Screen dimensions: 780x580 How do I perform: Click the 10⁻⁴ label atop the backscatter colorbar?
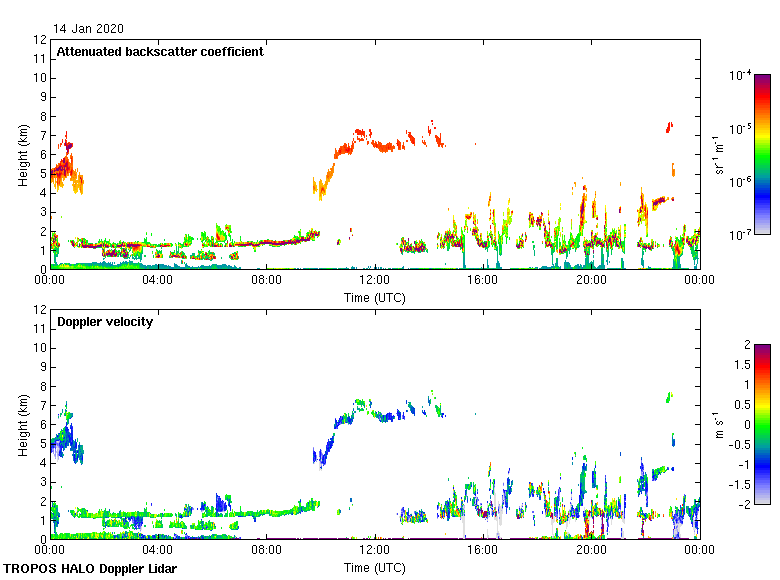click(x=740, y=76)
